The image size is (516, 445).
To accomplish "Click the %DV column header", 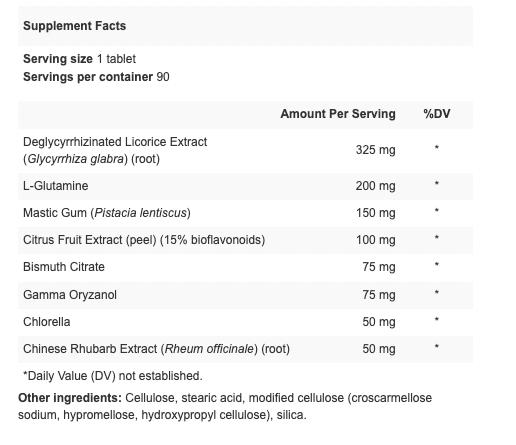I will [437, 114].
